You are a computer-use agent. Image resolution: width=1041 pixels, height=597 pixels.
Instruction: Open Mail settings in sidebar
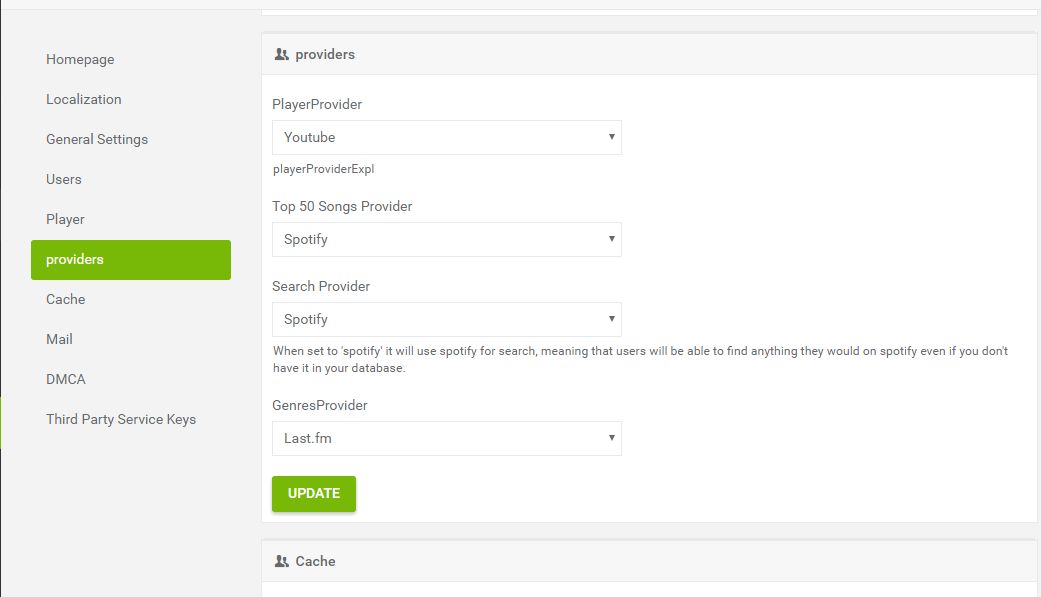click(59, 339)
